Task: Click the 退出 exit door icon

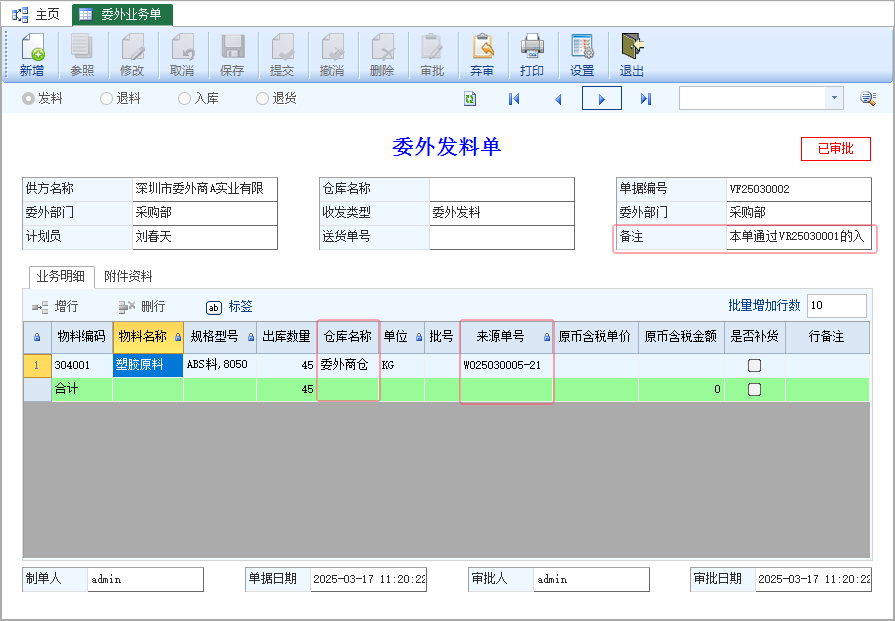Action: tap(632, 47)
